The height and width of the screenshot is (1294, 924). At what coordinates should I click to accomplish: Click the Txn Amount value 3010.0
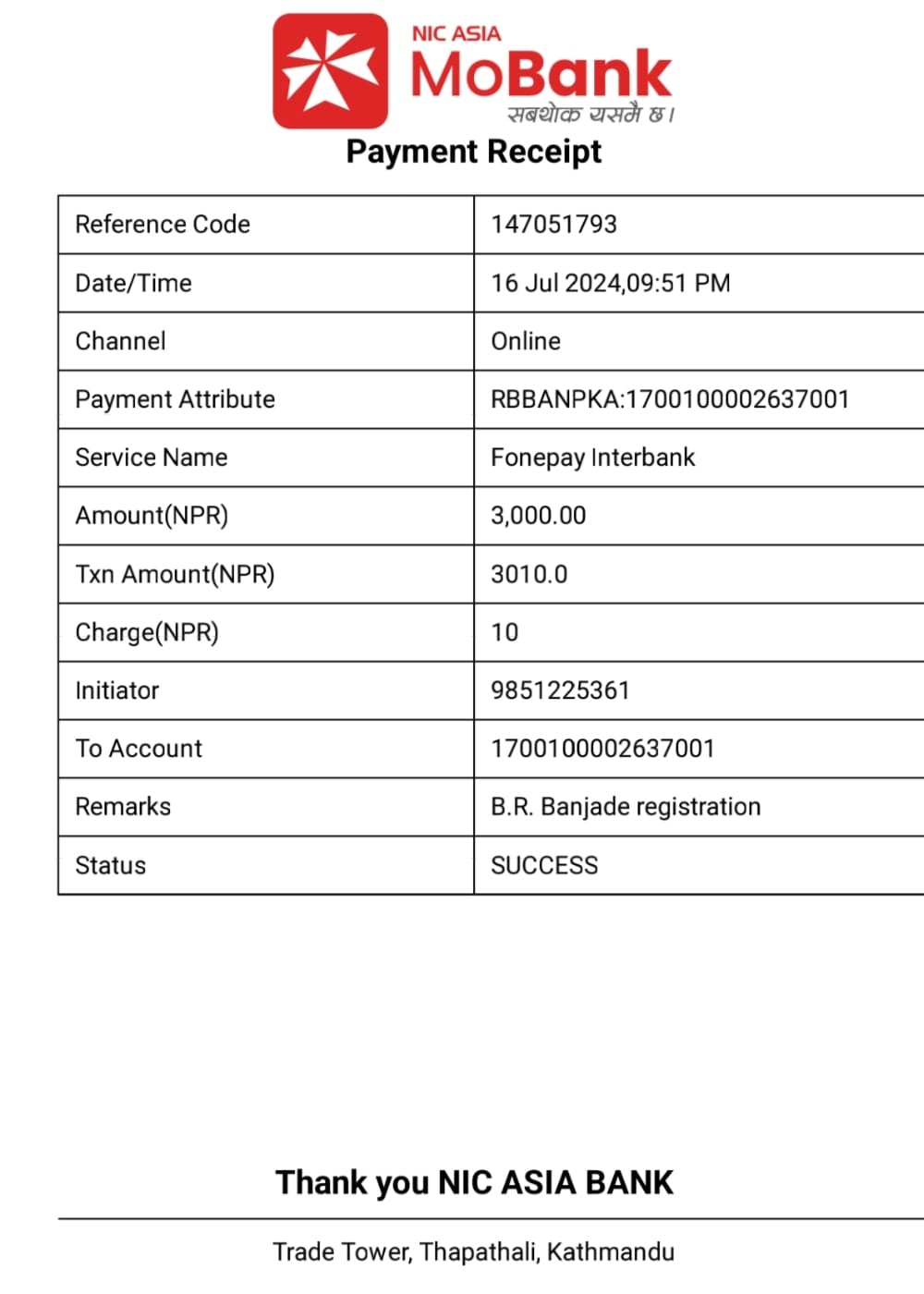529,574
